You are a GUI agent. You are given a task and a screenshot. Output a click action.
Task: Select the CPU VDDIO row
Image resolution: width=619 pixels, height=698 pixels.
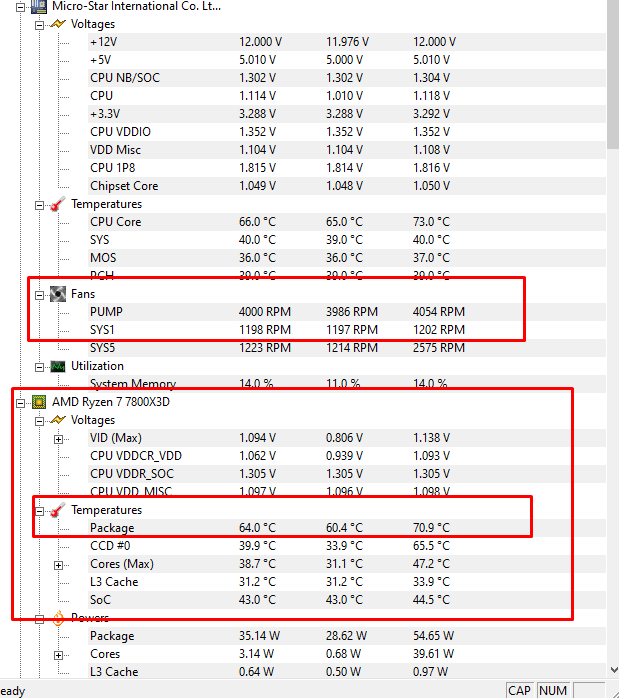point(347,132)
